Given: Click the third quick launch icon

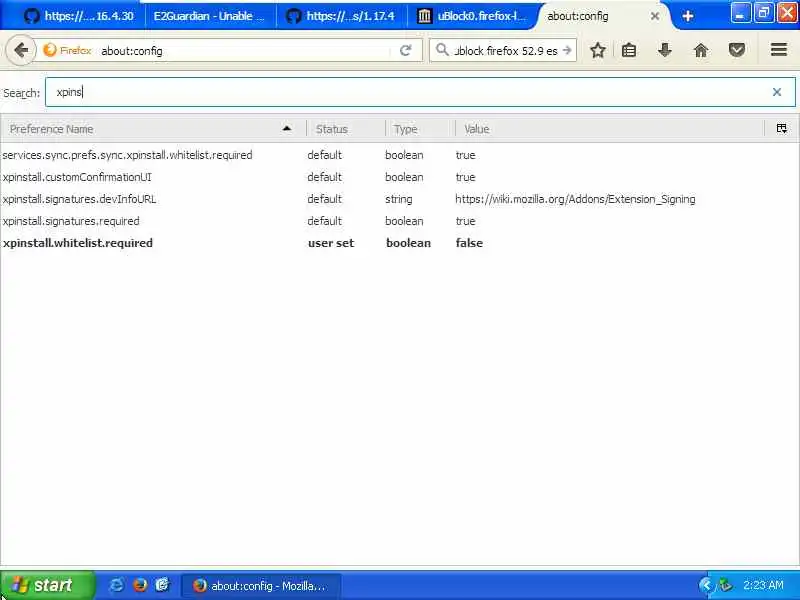Looking at the screenshot, I should click(x=162, y=585).
